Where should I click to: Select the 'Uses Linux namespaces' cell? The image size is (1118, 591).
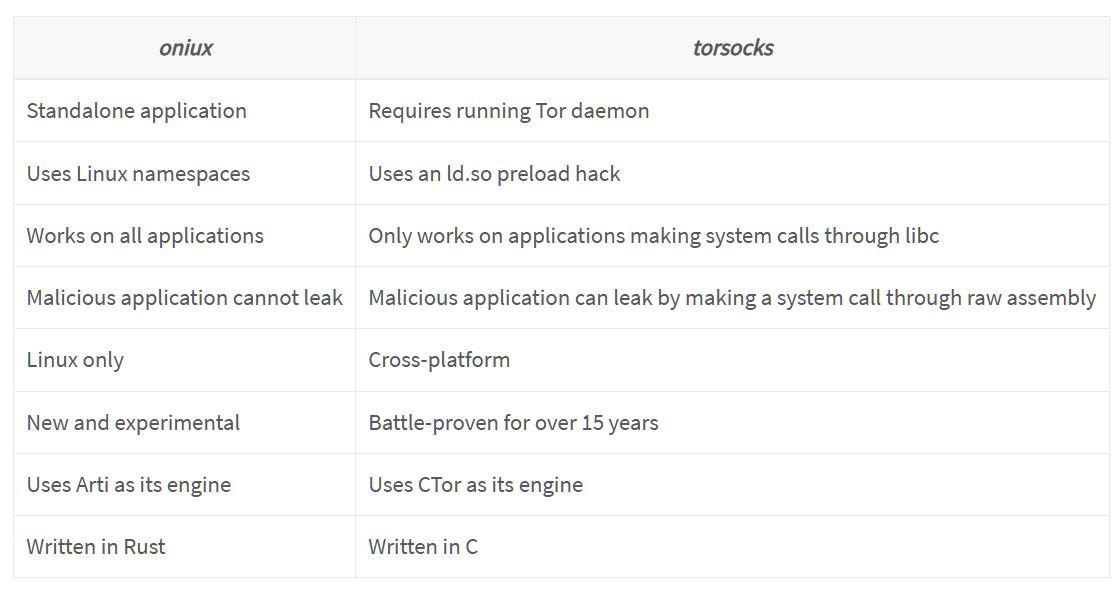tap(138, 174)
